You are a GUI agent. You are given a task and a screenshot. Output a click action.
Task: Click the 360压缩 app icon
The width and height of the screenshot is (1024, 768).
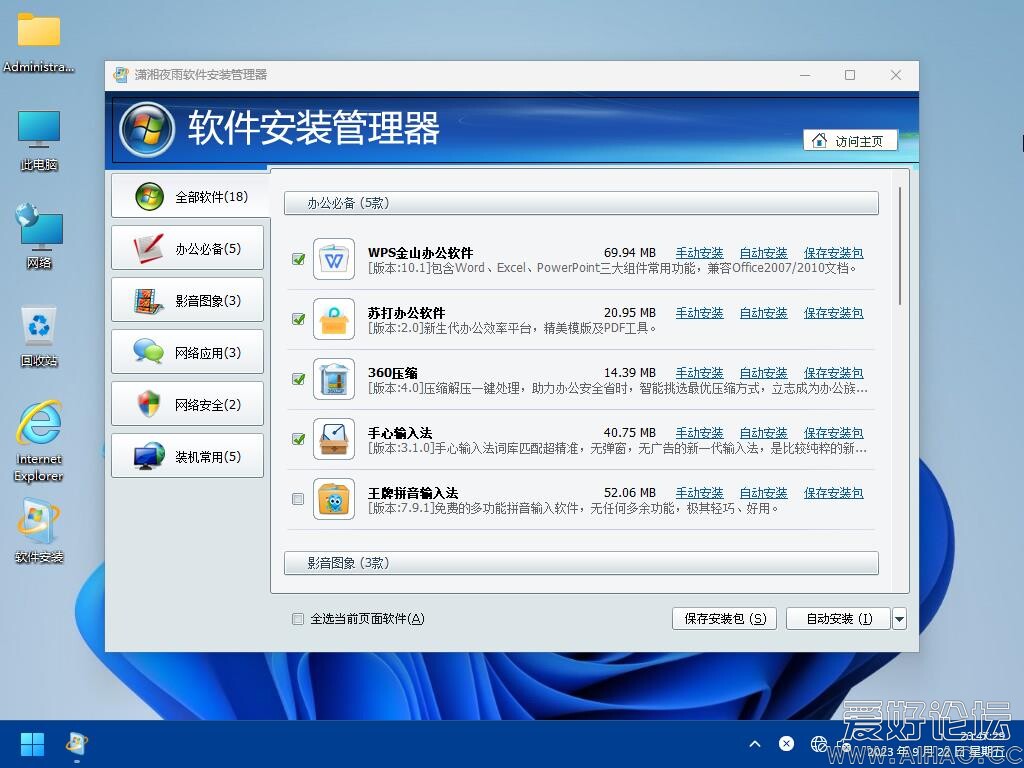click(x=334, y=379)
